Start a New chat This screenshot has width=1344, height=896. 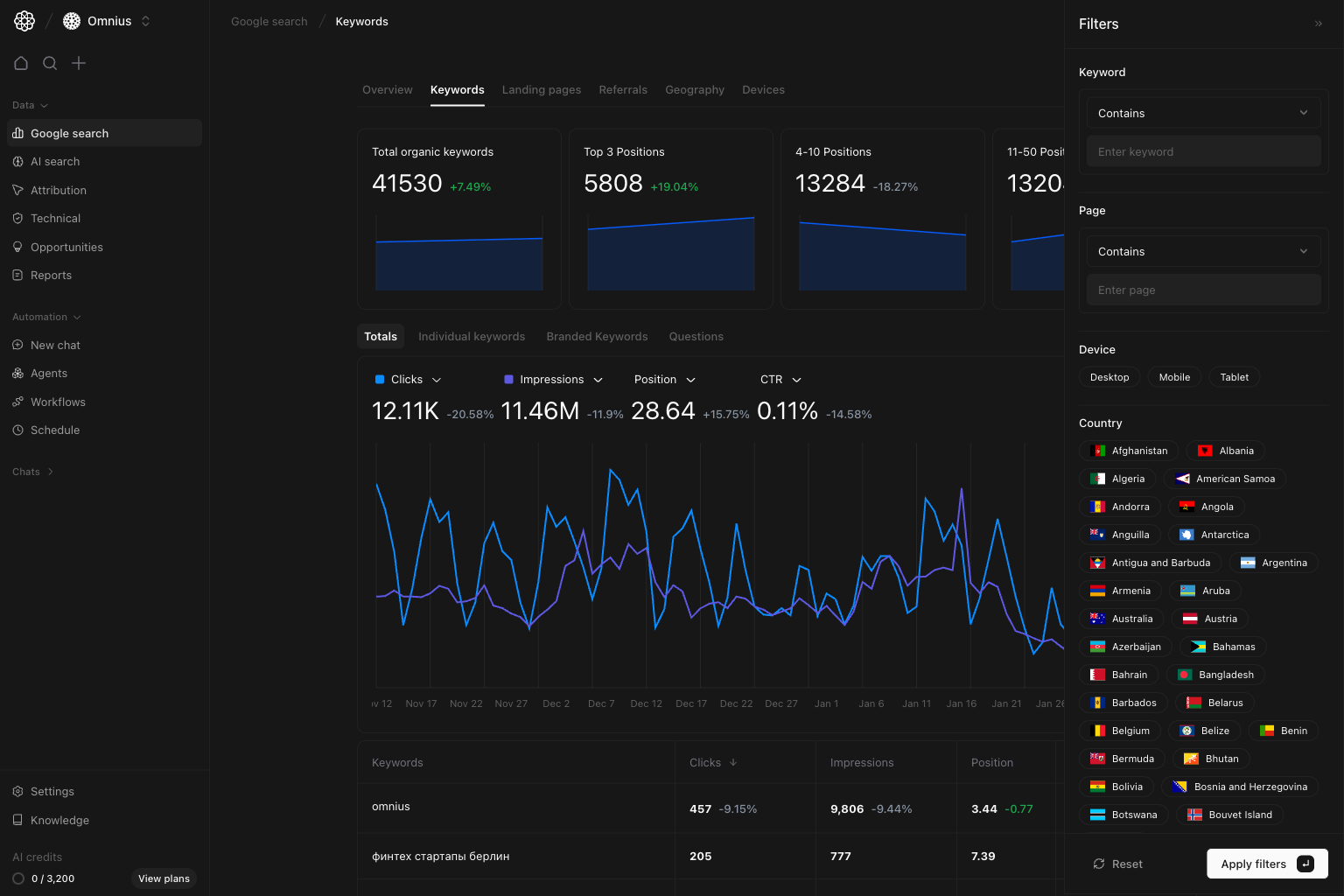coord(56,345)
